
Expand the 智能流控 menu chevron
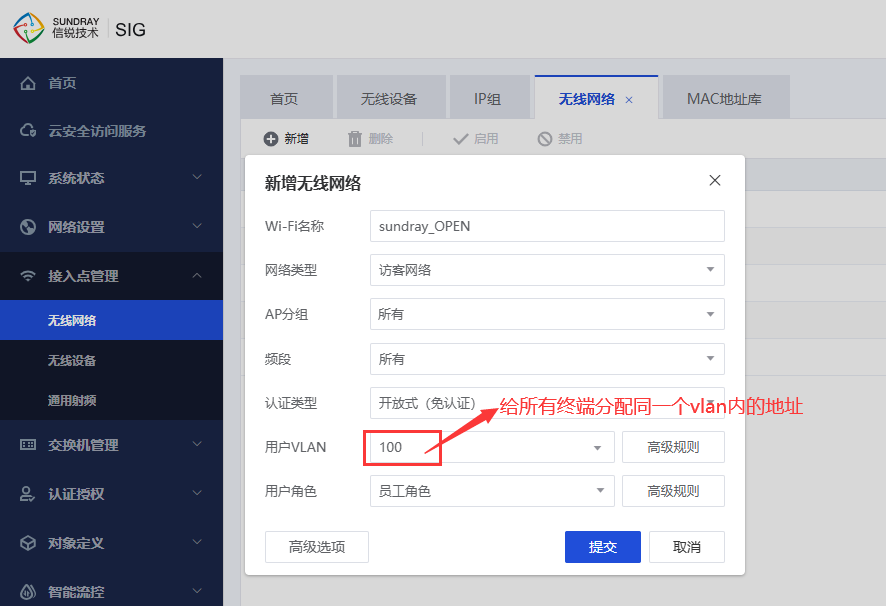[x=197, y=591]
